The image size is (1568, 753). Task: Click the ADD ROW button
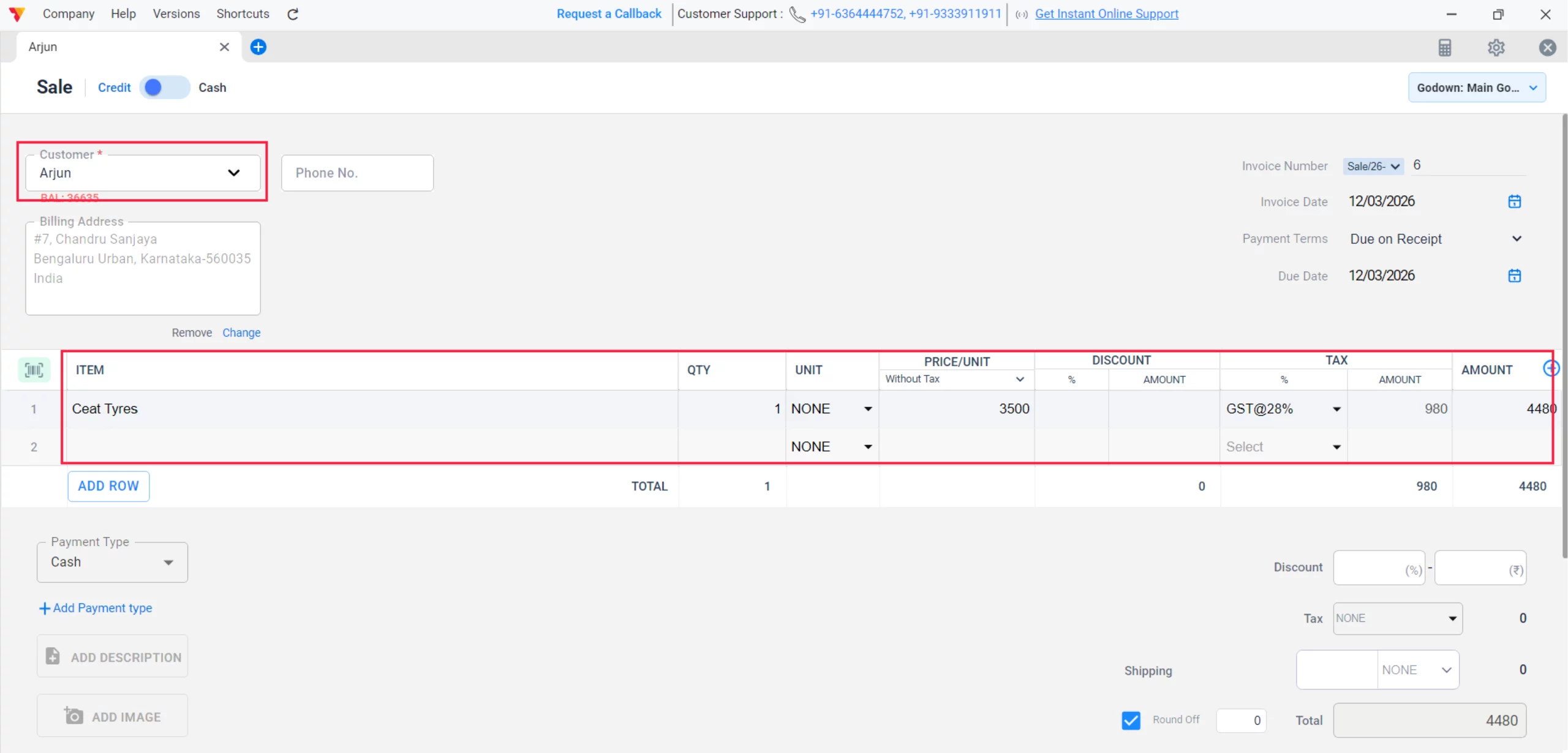point(108,486)
